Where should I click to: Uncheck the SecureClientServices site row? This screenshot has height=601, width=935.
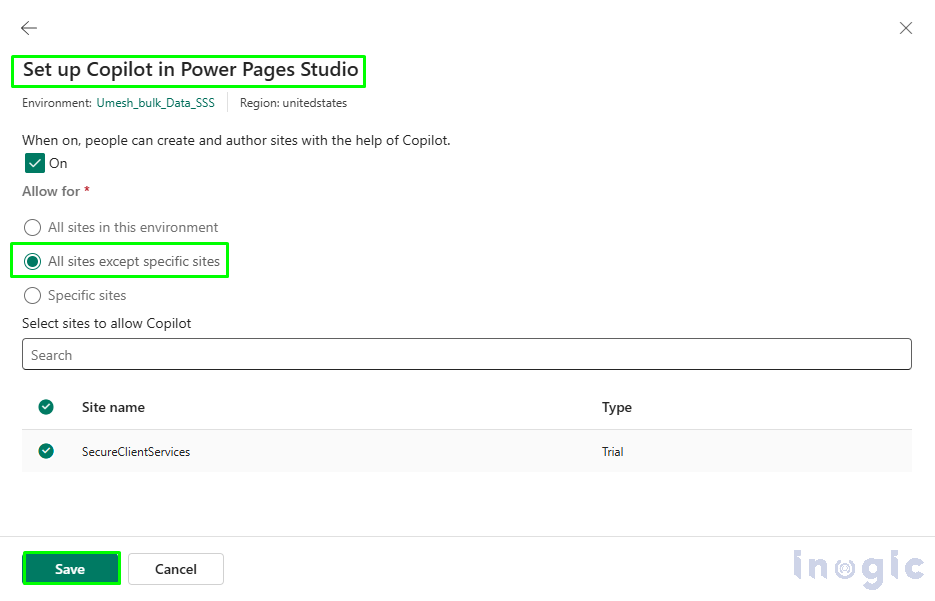(46, 451)
